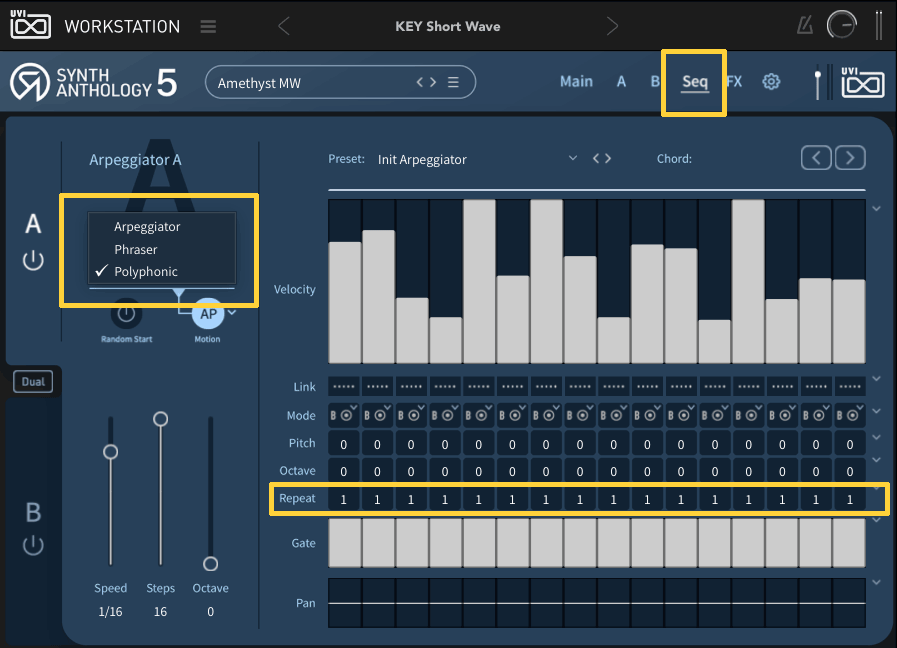Toggle the first step Link cell
Screen dimensions: 897x648
tap(344, 387)
